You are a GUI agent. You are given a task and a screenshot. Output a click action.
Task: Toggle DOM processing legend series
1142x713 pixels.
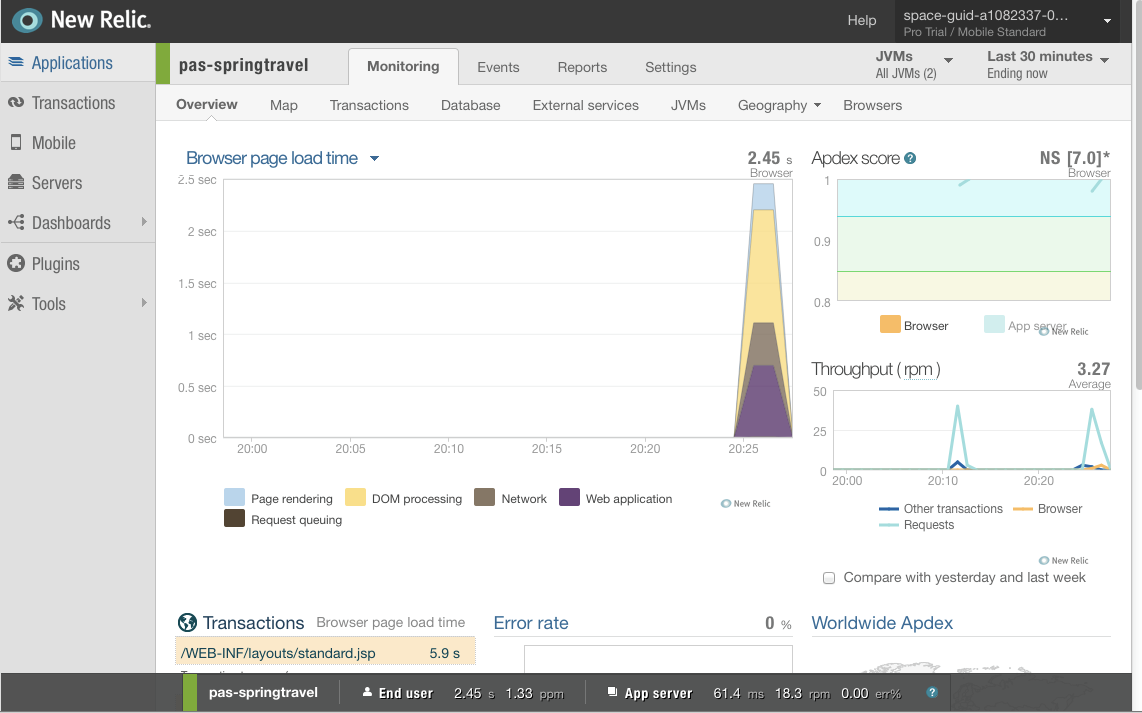[403, 498]
